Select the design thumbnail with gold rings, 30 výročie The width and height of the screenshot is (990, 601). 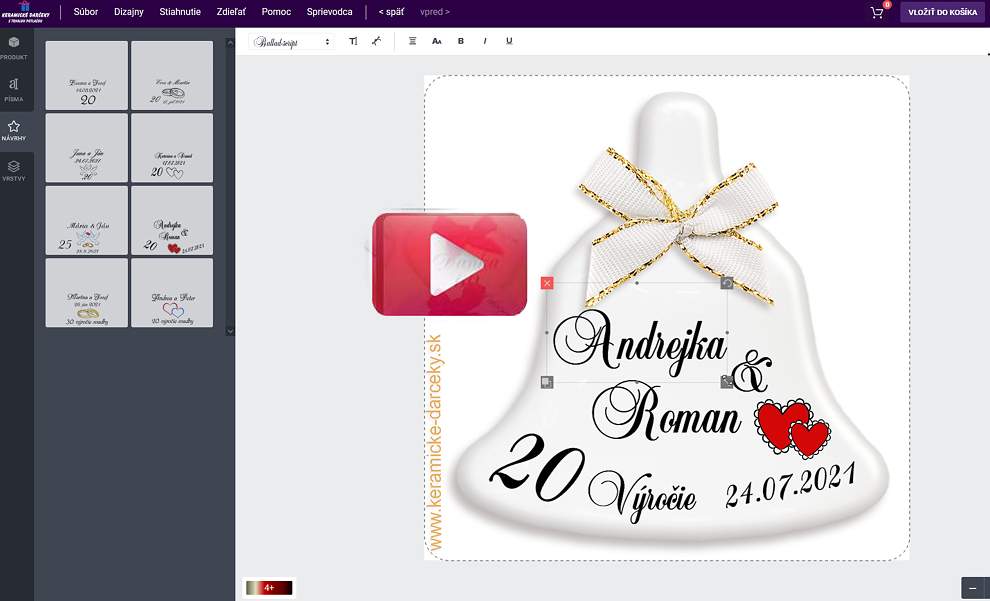pyautogui.click(x=86, y=293)
